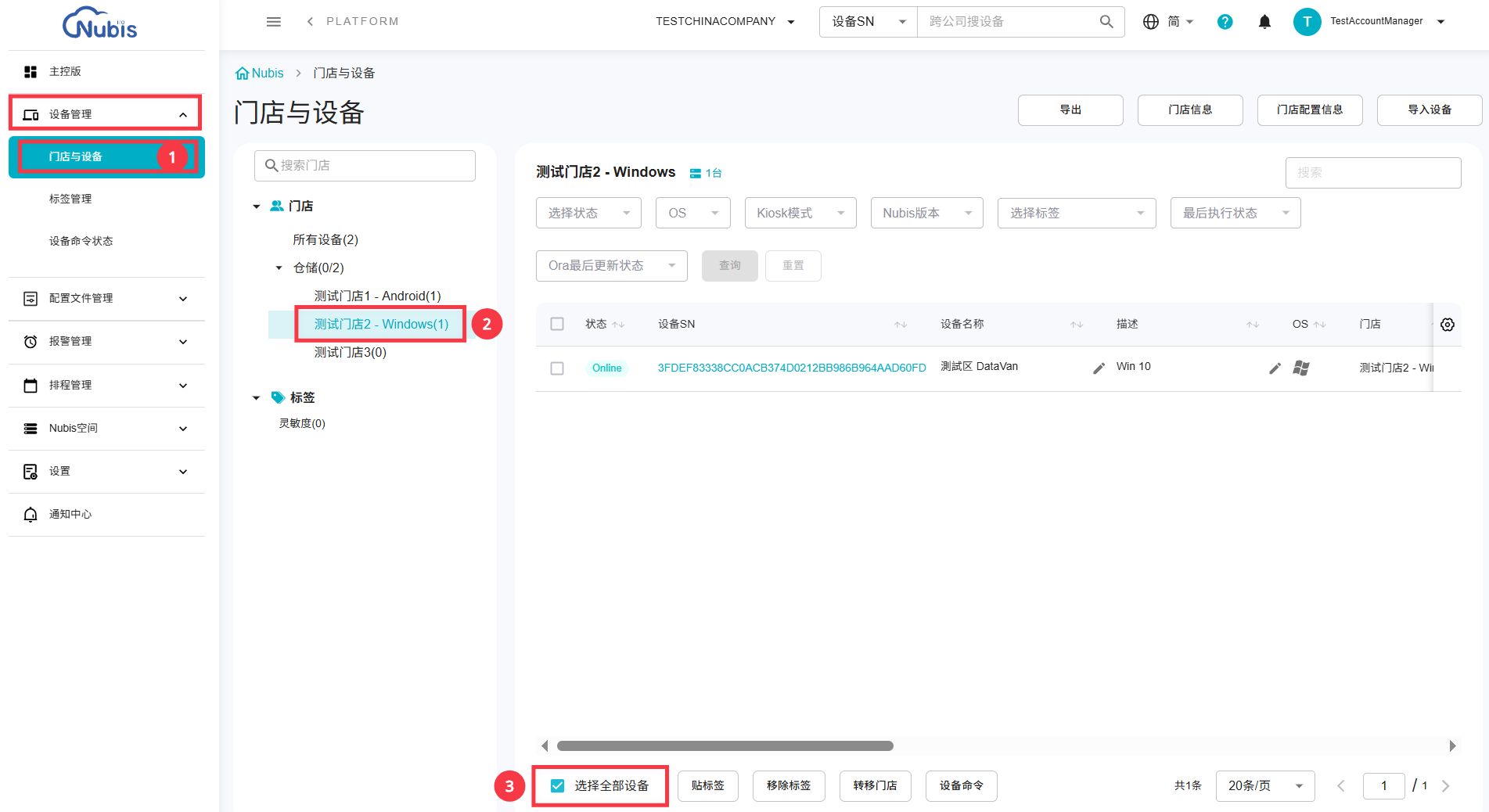1489x812 pixels.
Task: Open the 设备SN search type dropdown
Action: click(869, 22)
